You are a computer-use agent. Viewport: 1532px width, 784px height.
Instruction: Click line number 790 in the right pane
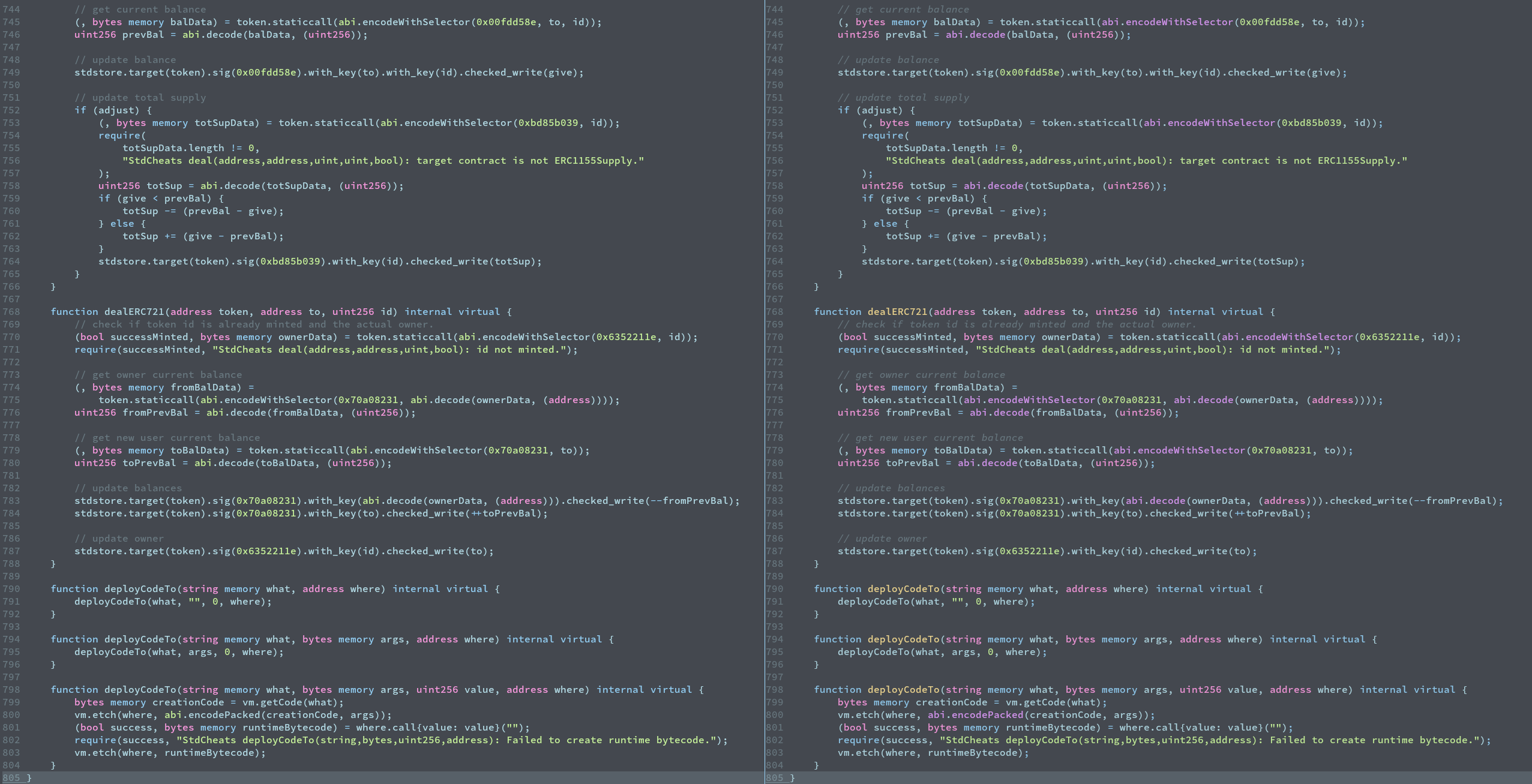775,589
